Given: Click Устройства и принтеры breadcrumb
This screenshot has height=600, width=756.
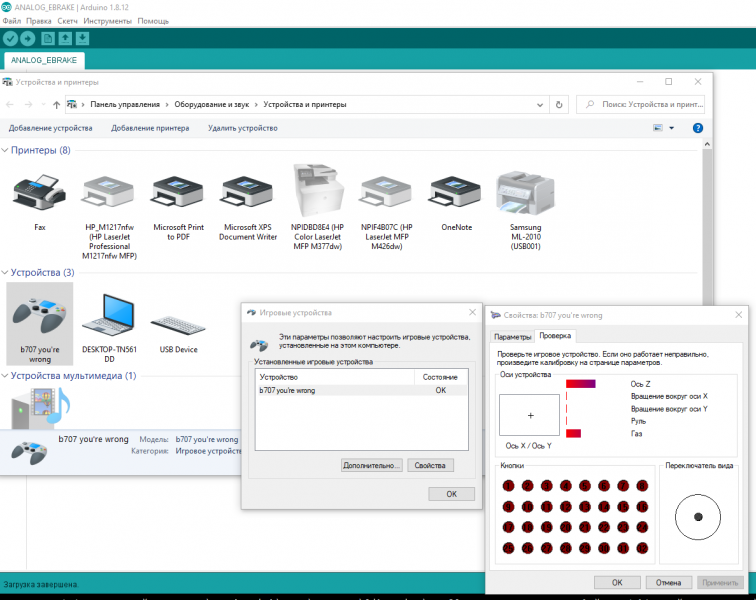Looking at the screenshot, I should (305, 105).
